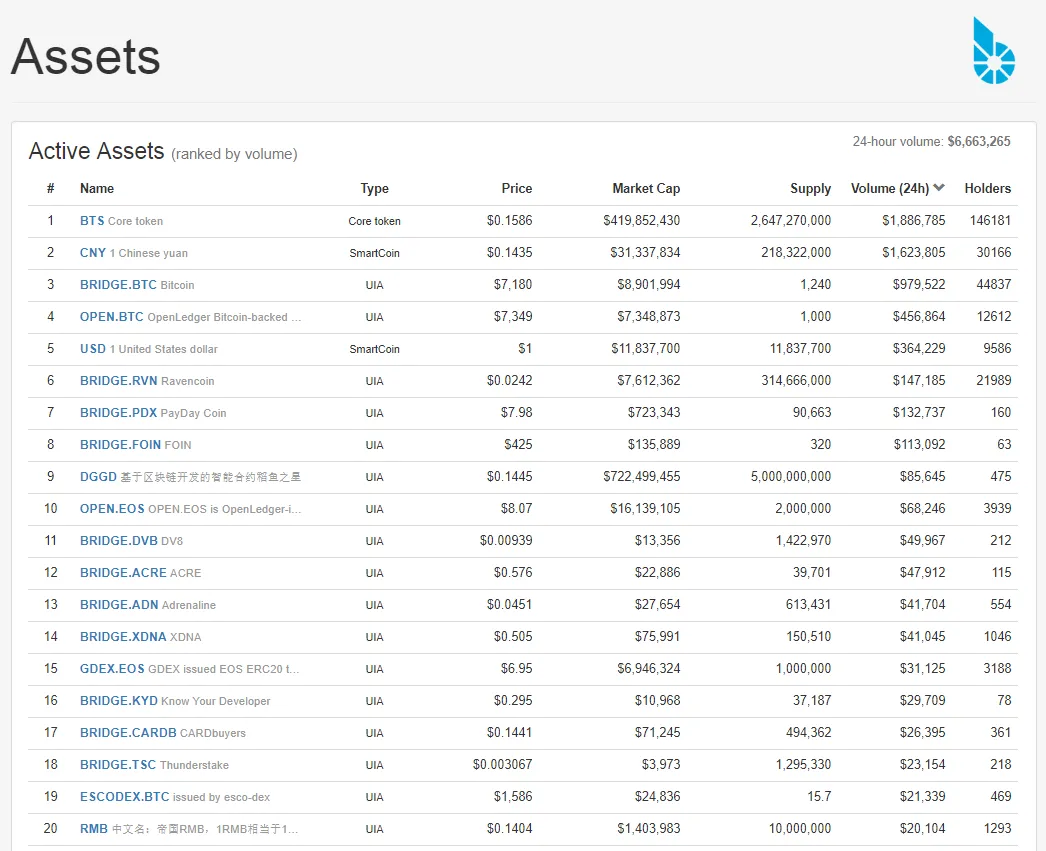Click BRIDGE.BTC market cap $8,901,994
The width and height of the screenshot is (1046, 851).
pos(648,285)
